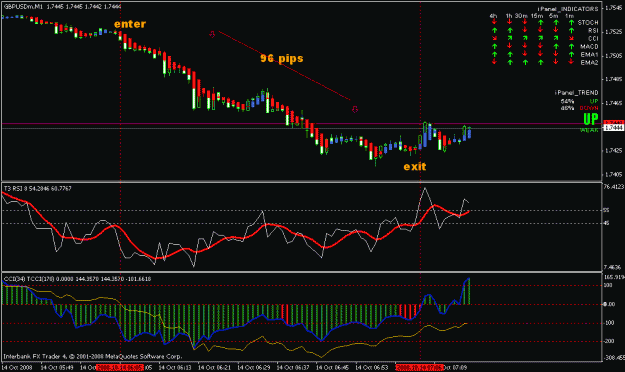625x372 pixels.
Task: Select the EMA2 4h down arrow
Action: pos(494,62)
